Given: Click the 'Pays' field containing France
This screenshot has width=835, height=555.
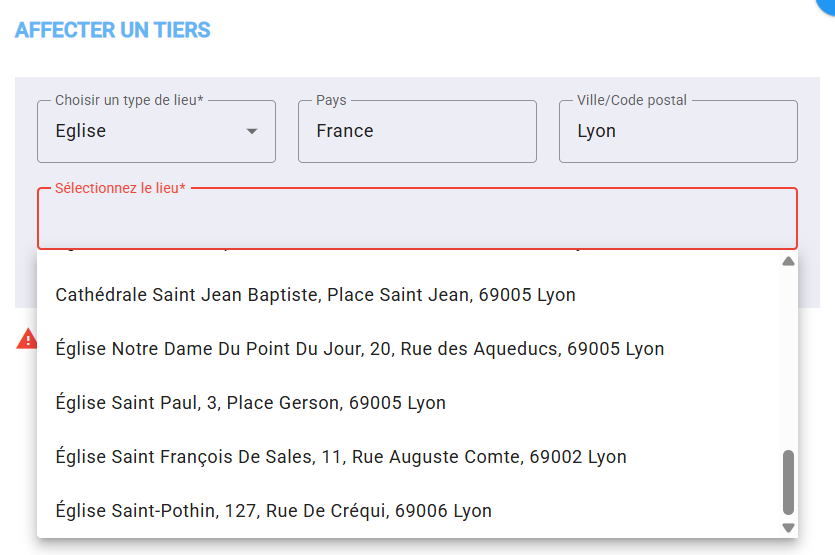Looking at the screenshot, I should click(x=417, y=131).
